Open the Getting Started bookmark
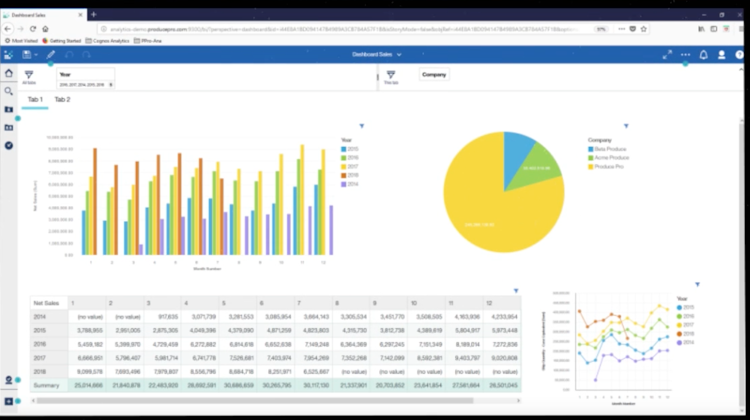Image resolution: width=750 pixels, height=420 pixels. [x=62, y=41]
